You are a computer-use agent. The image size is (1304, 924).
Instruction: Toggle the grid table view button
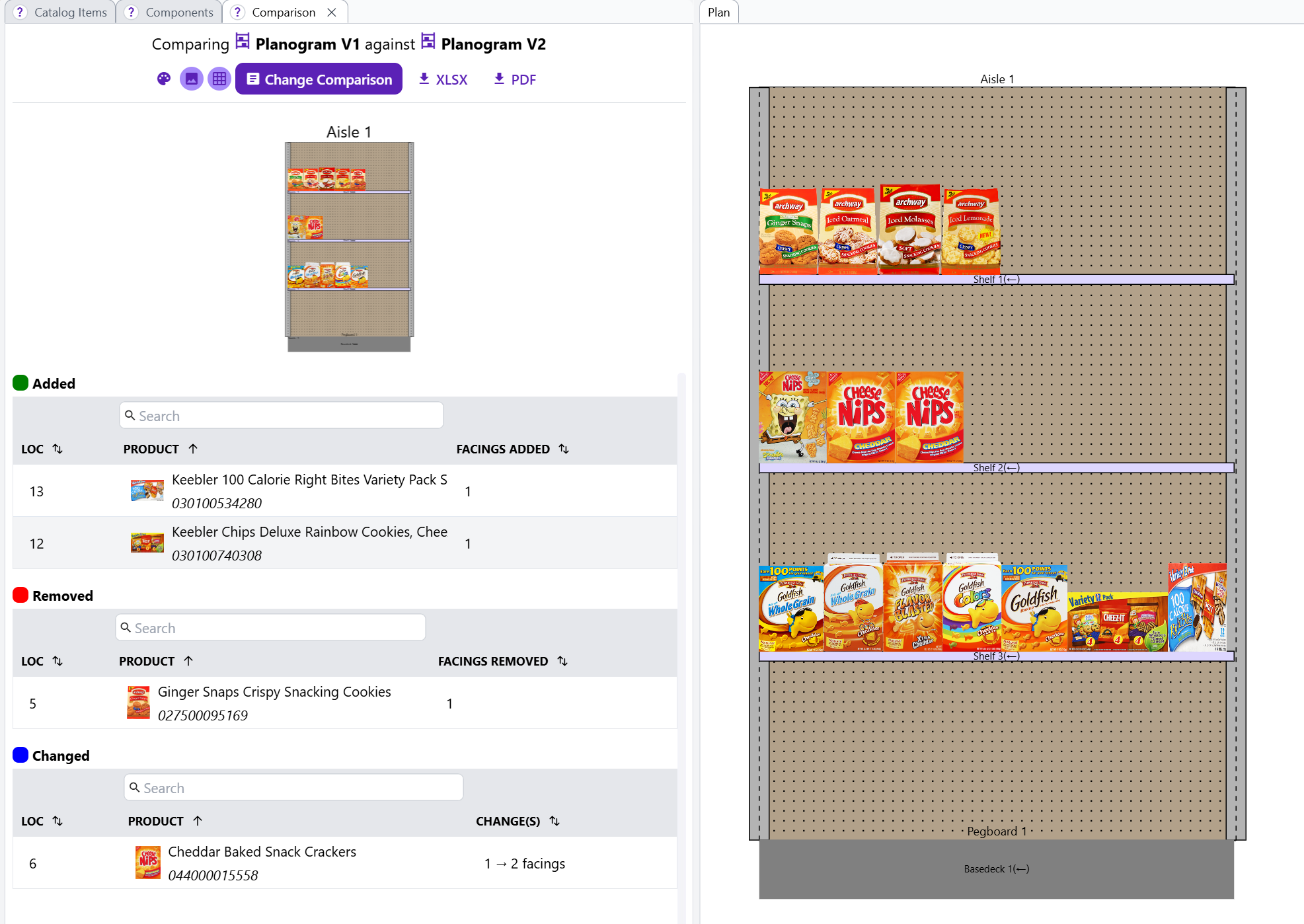(x=219, y=79)
